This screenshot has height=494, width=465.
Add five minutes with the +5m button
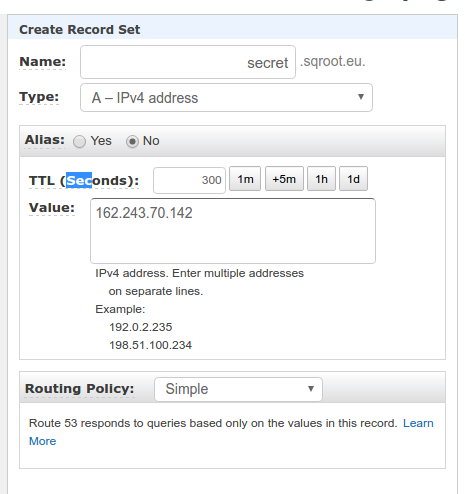[x=284, y=179]
